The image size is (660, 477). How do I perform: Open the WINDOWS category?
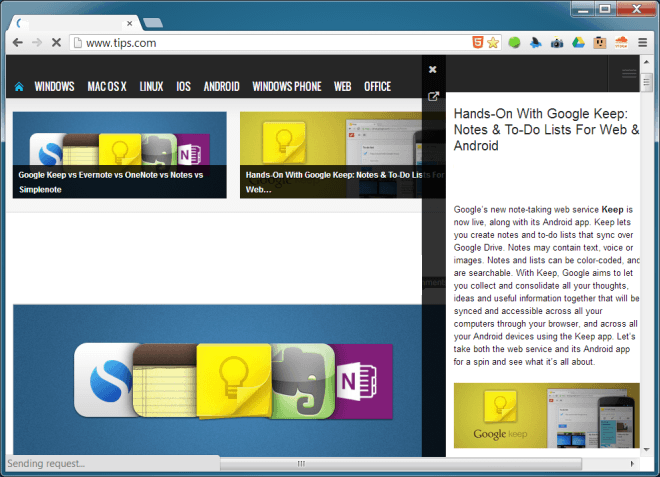54,87
